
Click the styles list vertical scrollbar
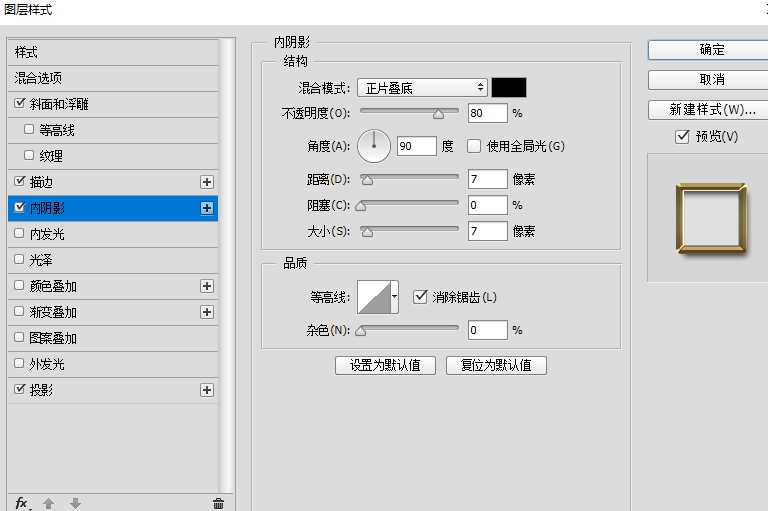[226, 265]
